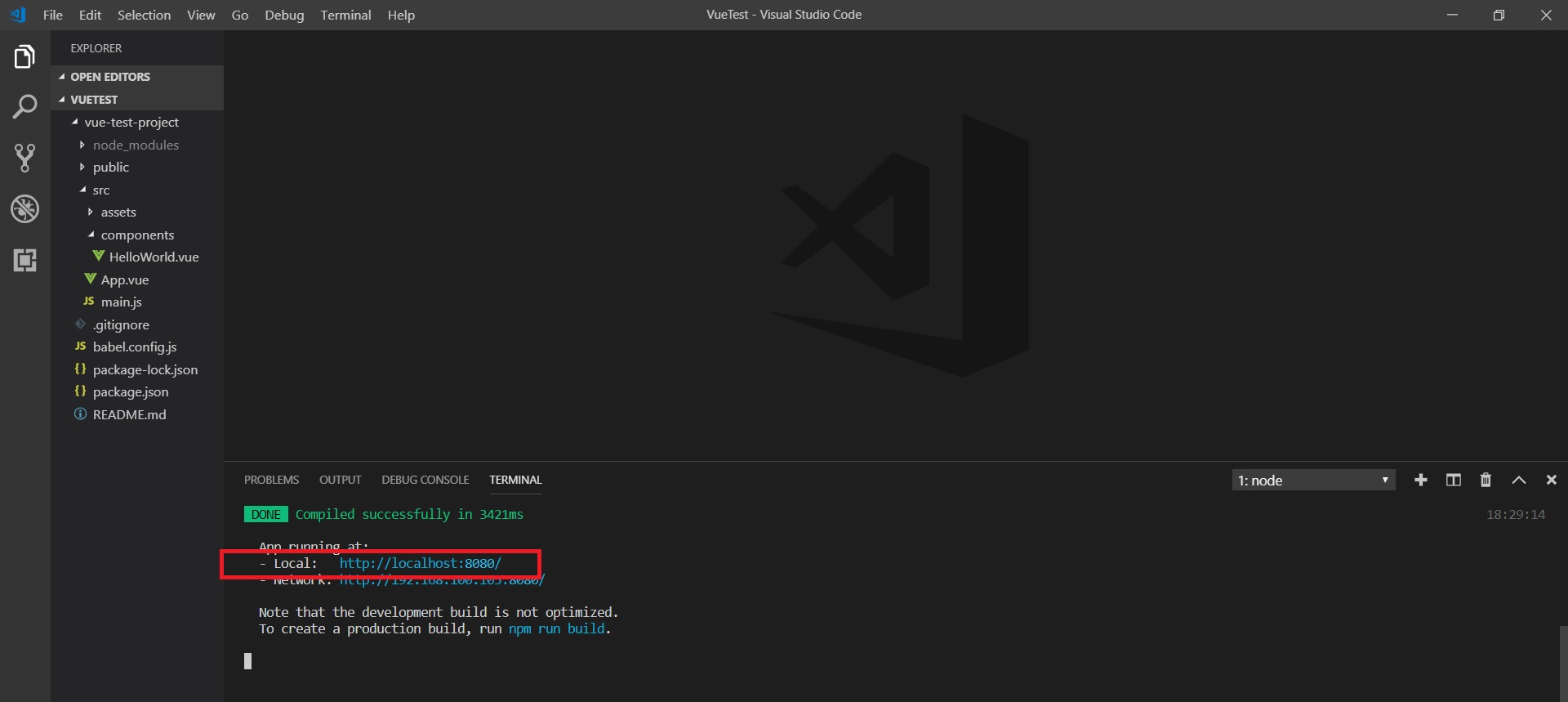
Task: Open the localhost:8080 link
Action: tap(420, 563)
